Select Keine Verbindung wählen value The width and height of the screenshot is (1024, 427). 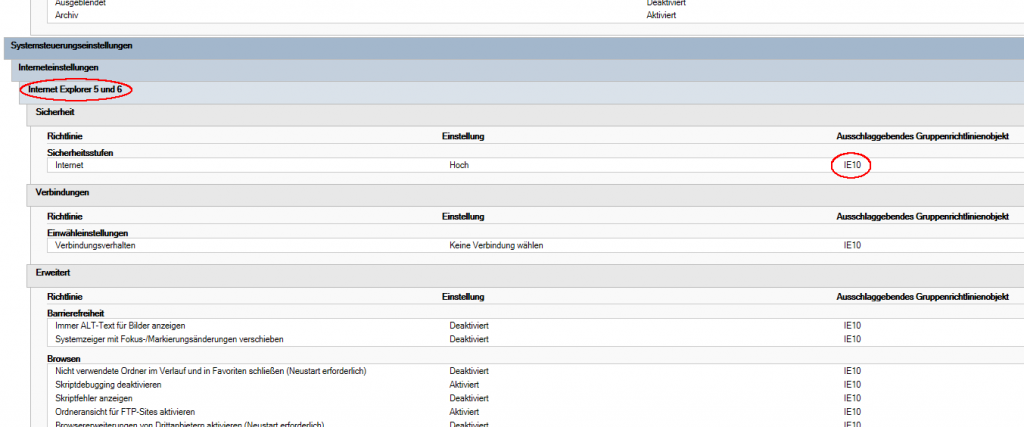point(496,245)
